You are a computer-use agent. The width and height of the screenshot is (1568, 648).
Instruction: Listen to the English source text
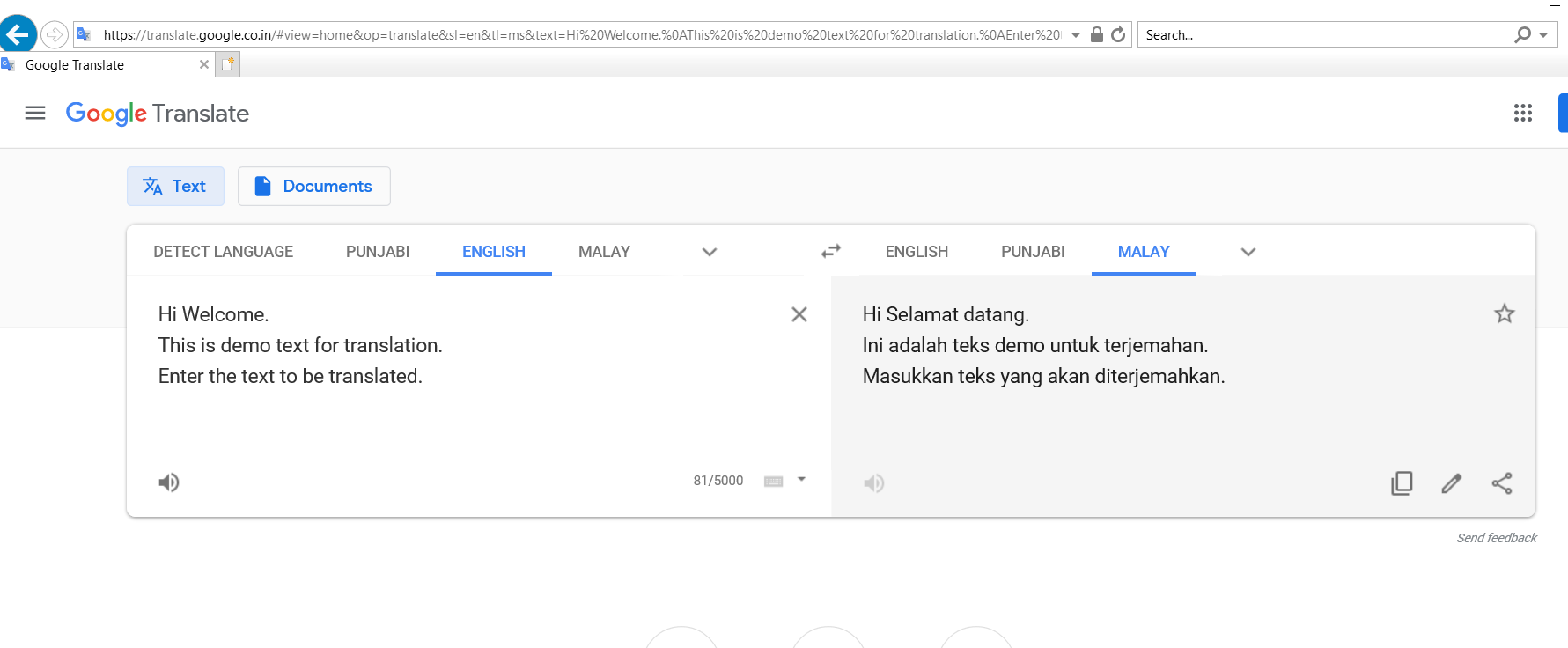point(169,482)
